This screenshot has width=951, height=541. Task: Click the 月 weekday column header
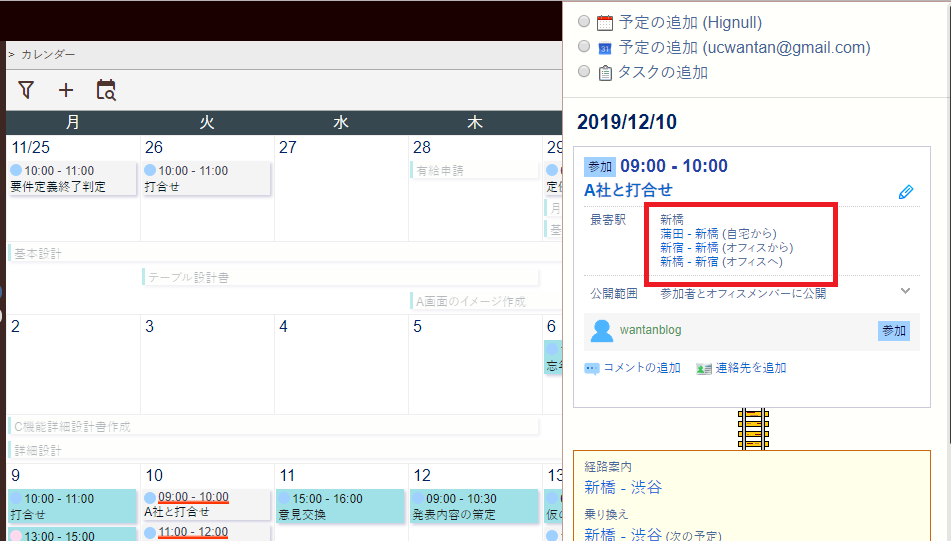pyautogui.click(x=73, y=123)
